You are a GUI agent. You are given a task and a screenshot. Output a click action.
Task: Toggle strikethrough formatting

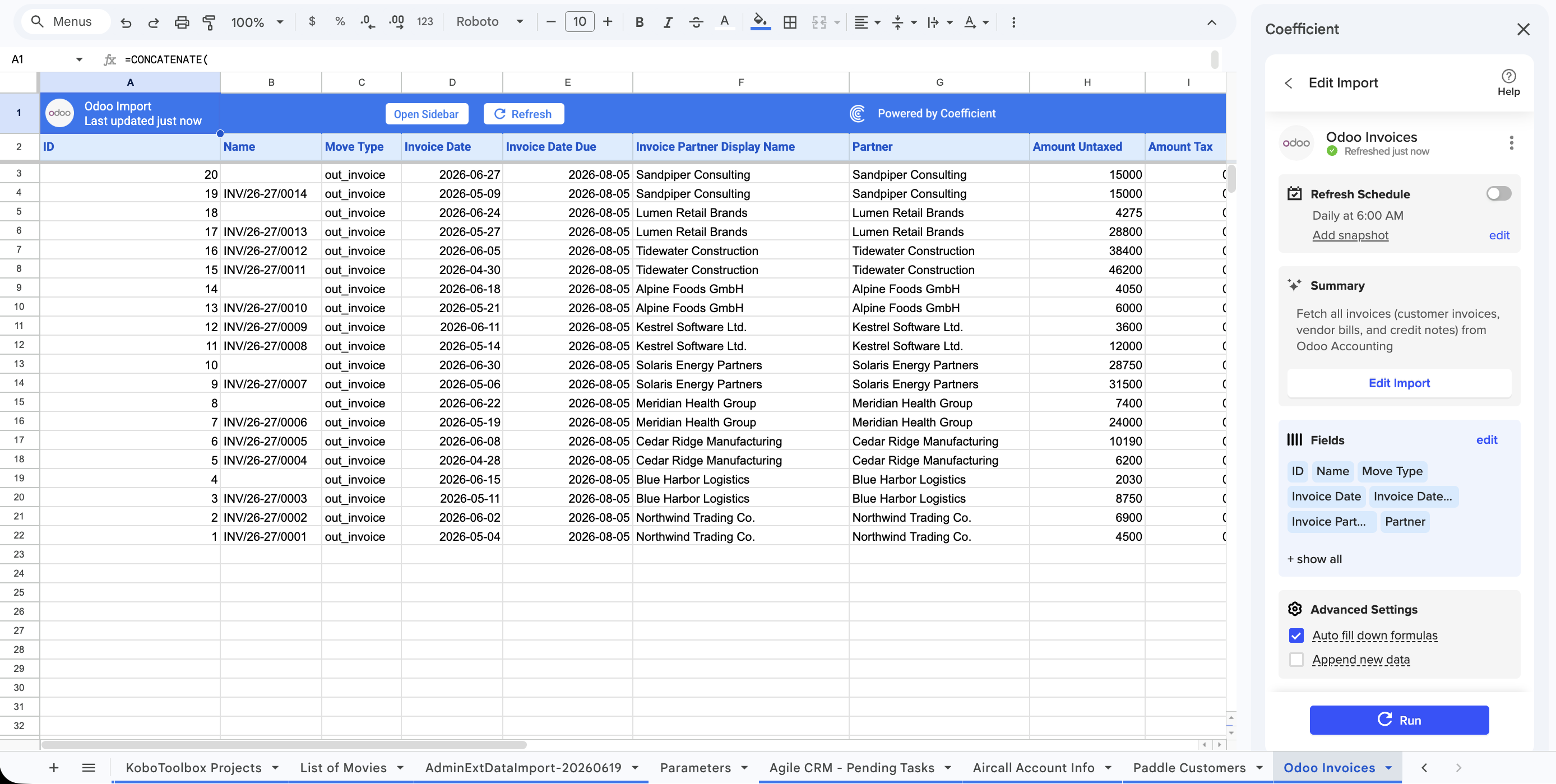click(696, 22)
